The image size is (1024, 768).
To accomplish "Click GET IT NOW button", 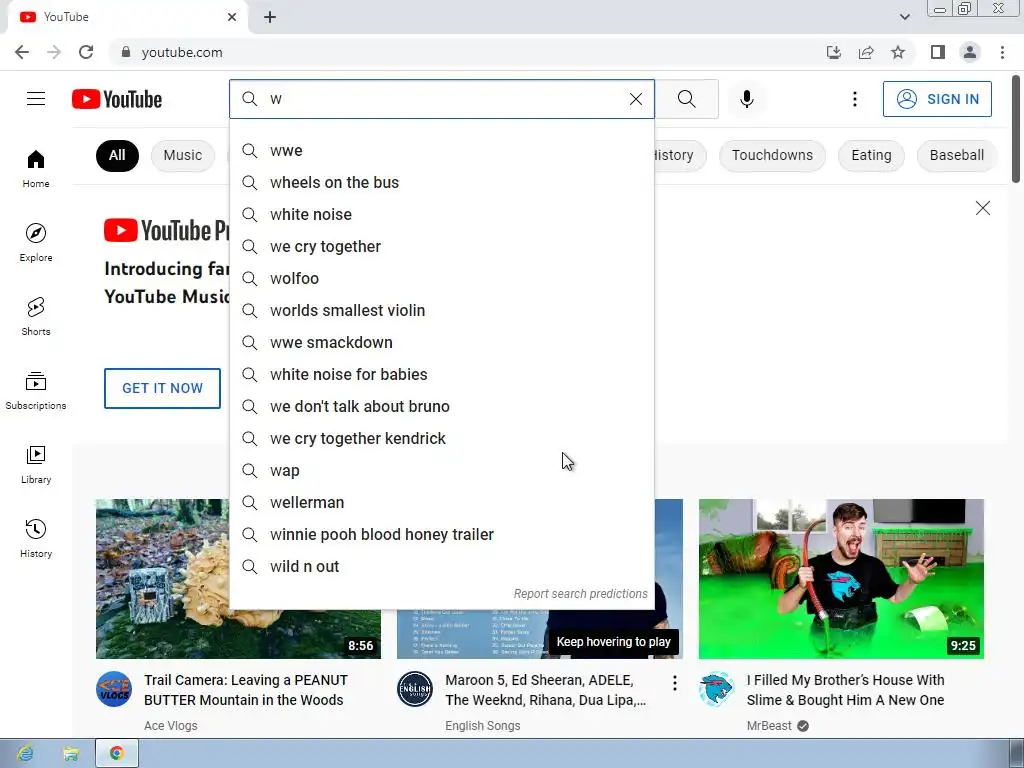I will point(163,388).
